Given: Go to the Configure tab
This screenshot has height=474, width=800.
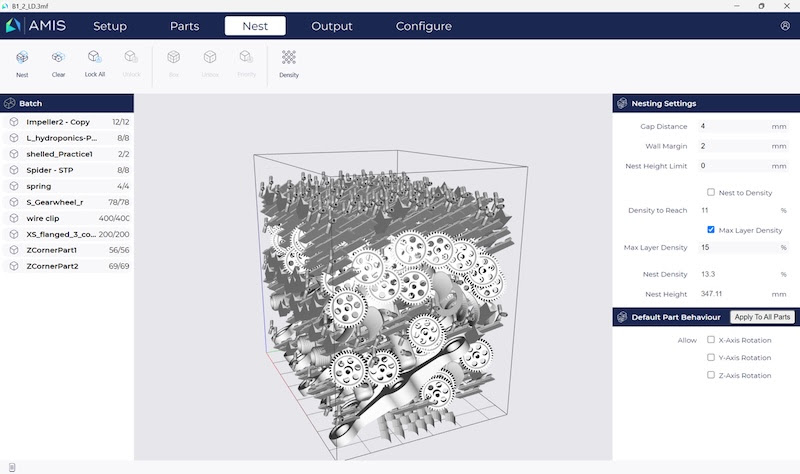Looking at the screenshot, I should [x=423, y=26].
